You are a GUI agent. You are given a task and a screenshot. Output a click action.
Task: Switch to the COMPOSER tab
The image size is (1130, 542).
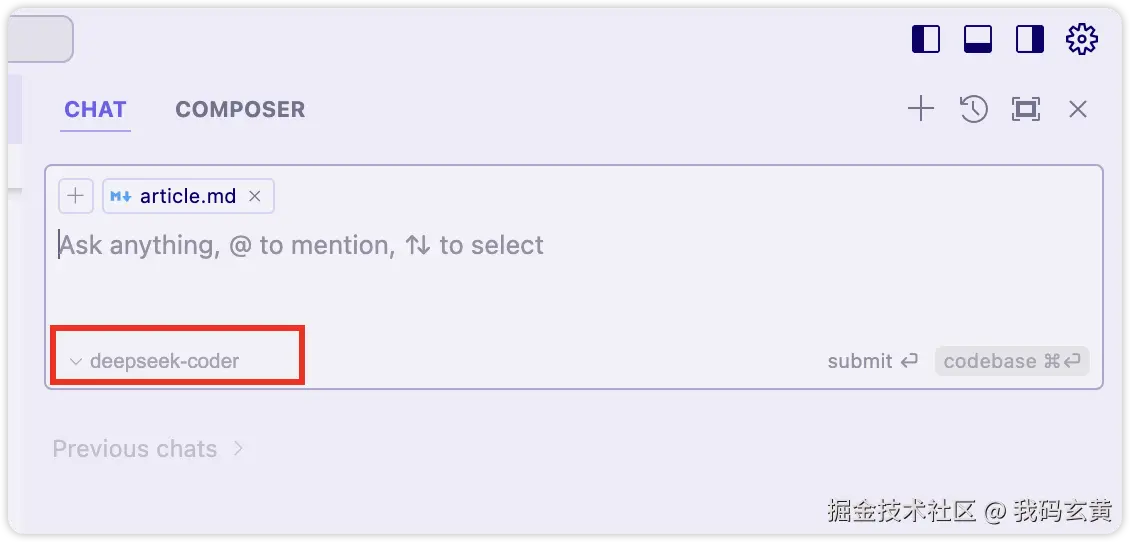click(x=240, y=110)
